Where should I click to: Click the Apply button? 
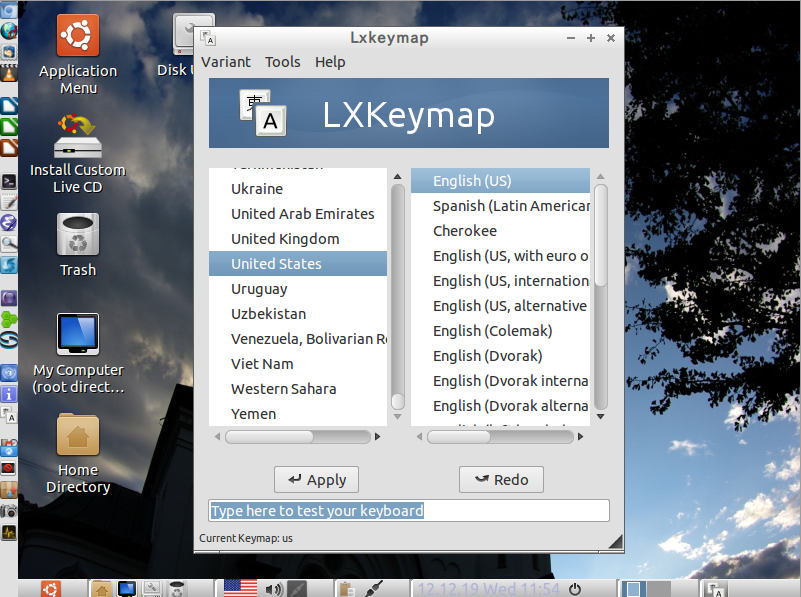click(x=316, y=480)
